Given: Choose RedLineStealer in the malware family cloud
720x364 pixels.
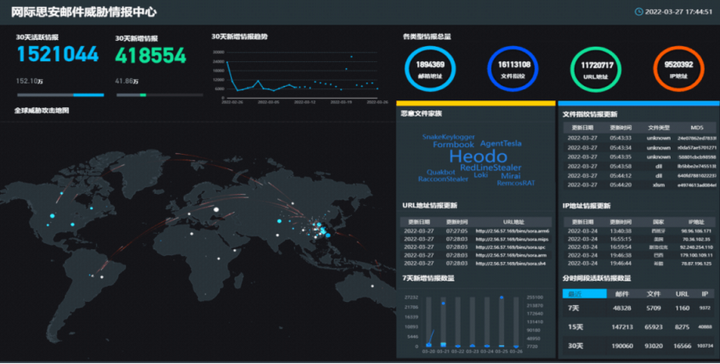Looking at the screenshot, I should (x=490, y=168).
